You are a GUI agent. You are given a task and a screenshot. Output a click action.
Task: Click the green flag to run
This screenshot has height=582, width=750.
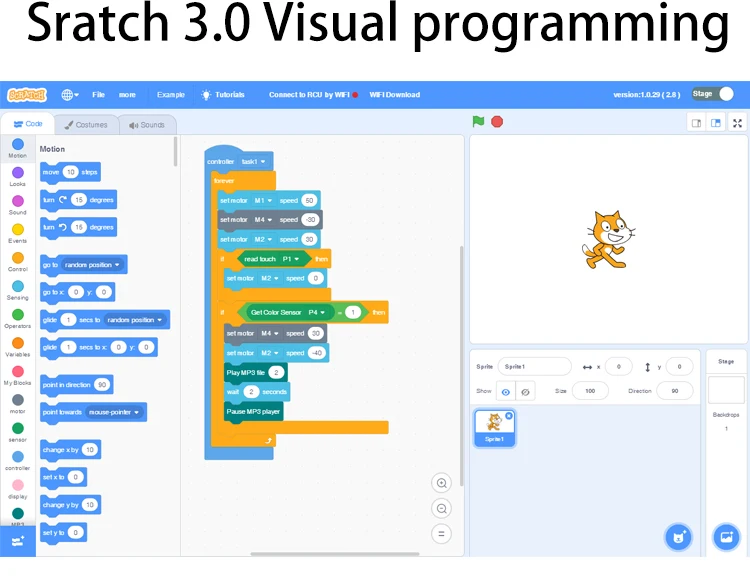pos(478,121)
